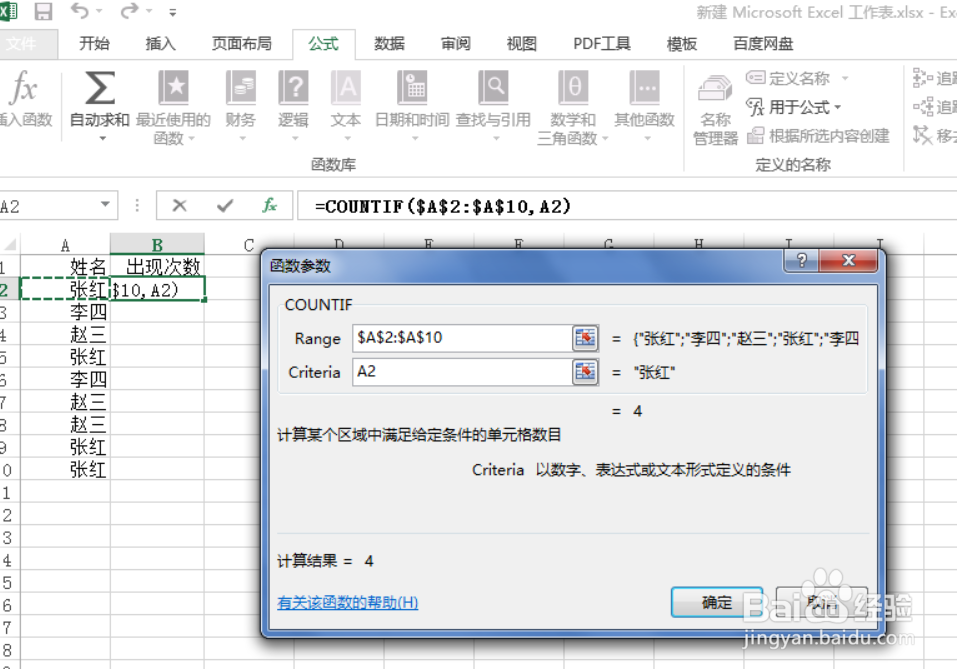This screenshot has width=967, height=671.
Task: Switch to the 百度网盘 tab
Action: (763, 44)
